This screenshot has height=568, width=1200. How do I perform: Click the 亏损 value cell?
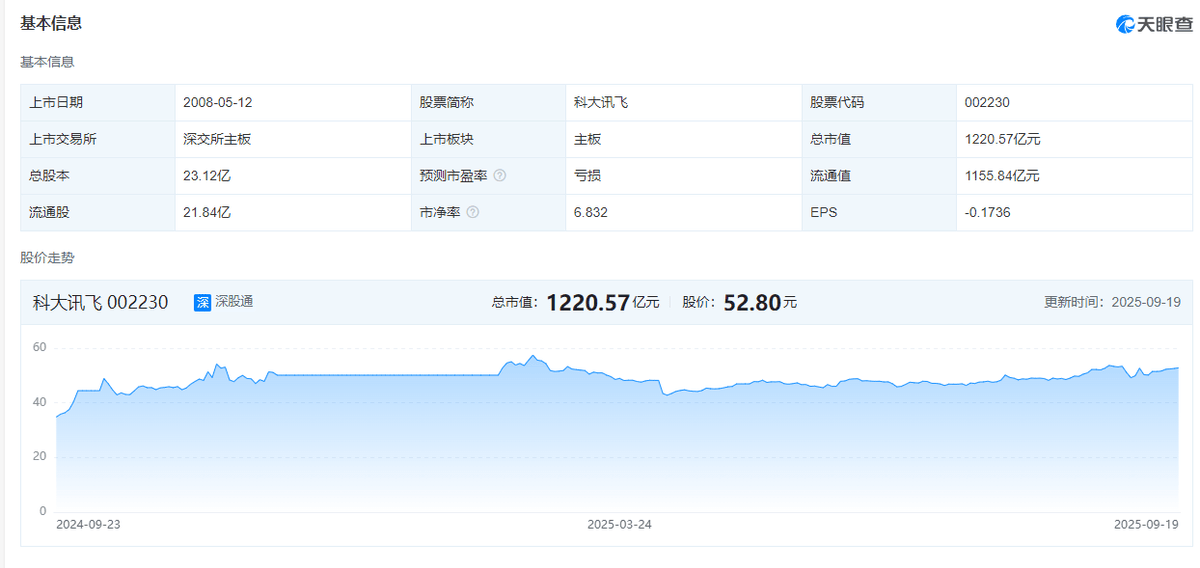click(683, 175)
